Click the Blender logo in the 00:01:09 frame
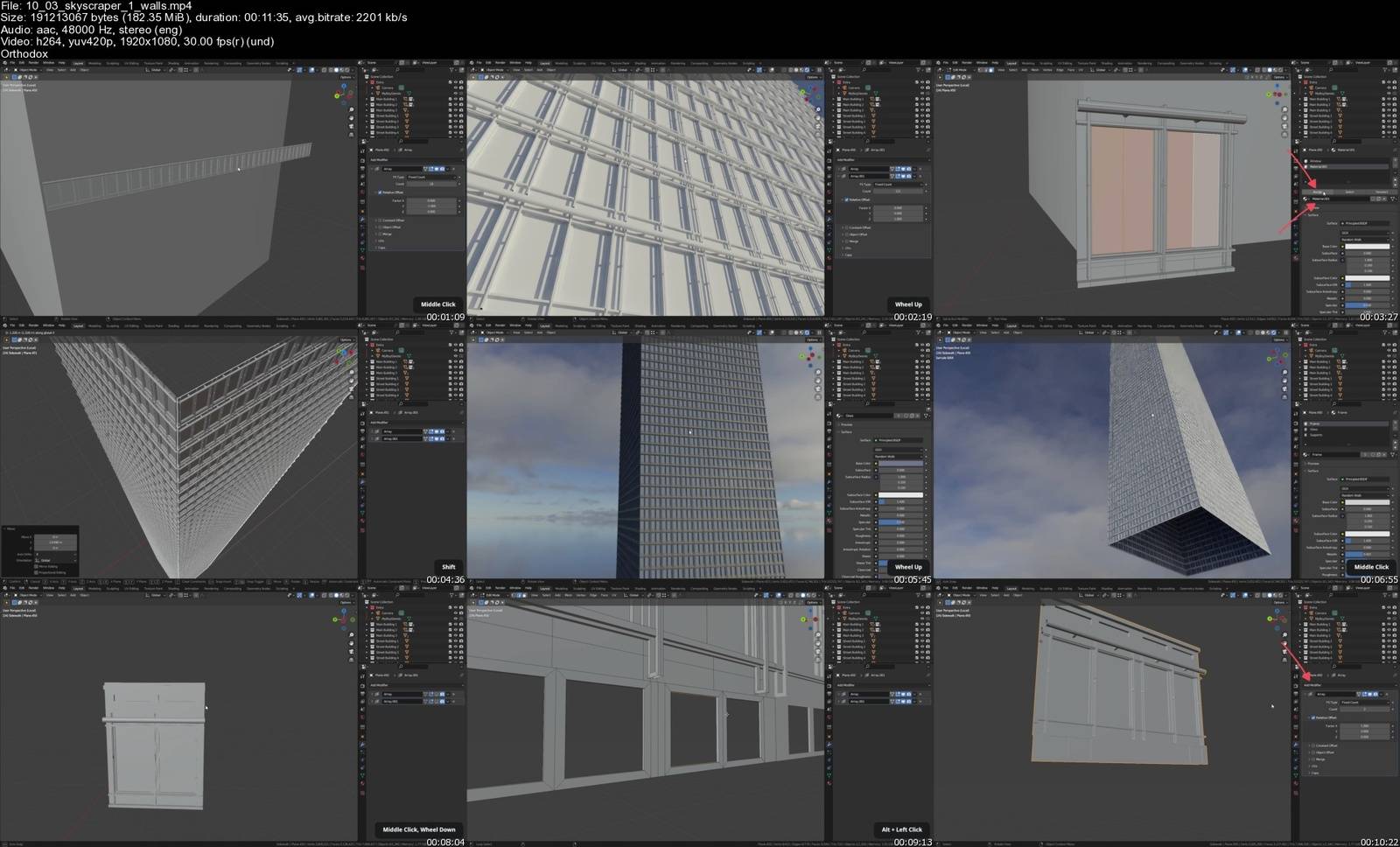The image size is (1400, 847). tap(3, 63)
